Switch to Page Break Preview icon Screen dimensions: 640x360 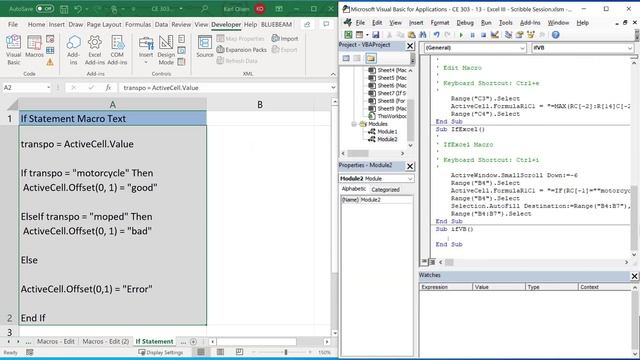coord(240,352)
